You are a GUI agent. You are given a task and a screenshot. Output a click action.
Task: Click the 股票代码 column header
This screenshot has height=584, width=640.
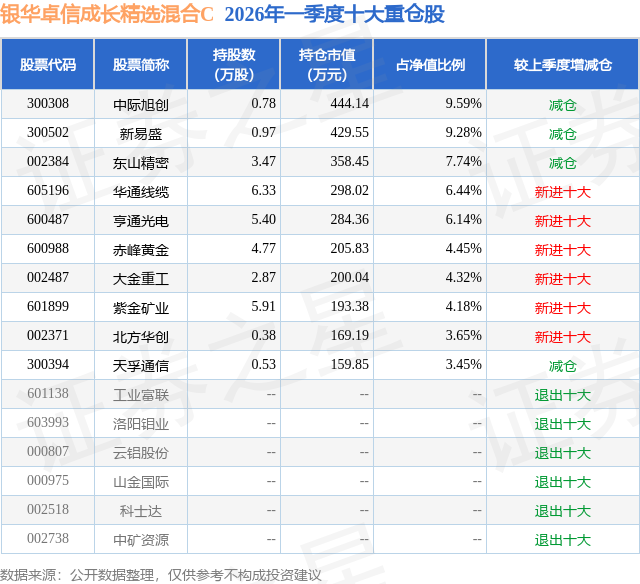[48, 64]
